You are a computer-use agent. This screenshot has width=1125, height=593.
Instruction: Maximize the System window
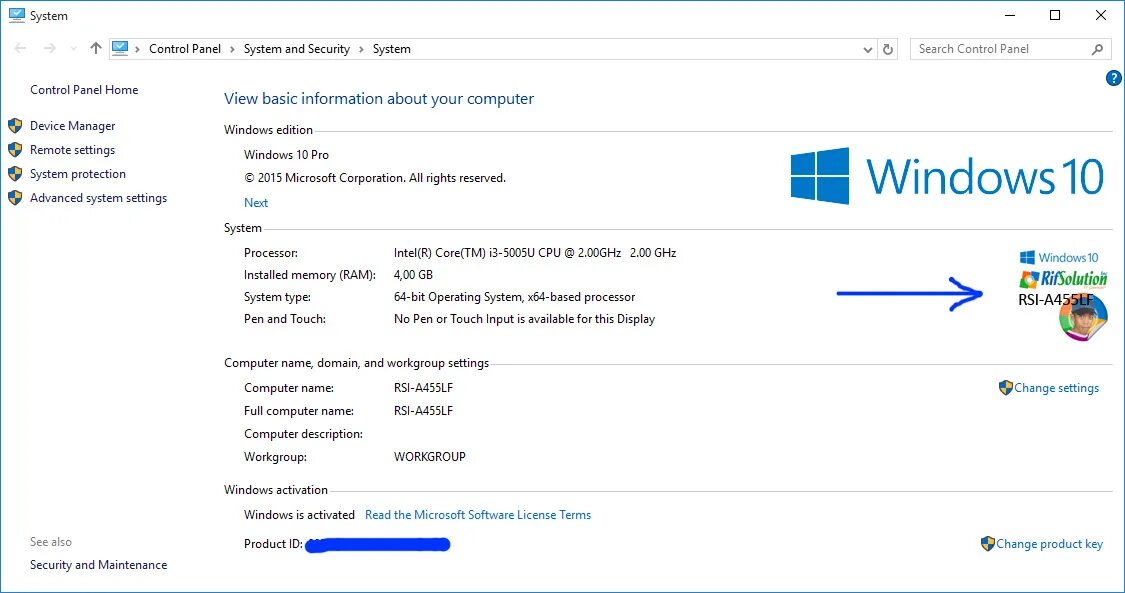pyautogui.click(x=1055, y=15)
